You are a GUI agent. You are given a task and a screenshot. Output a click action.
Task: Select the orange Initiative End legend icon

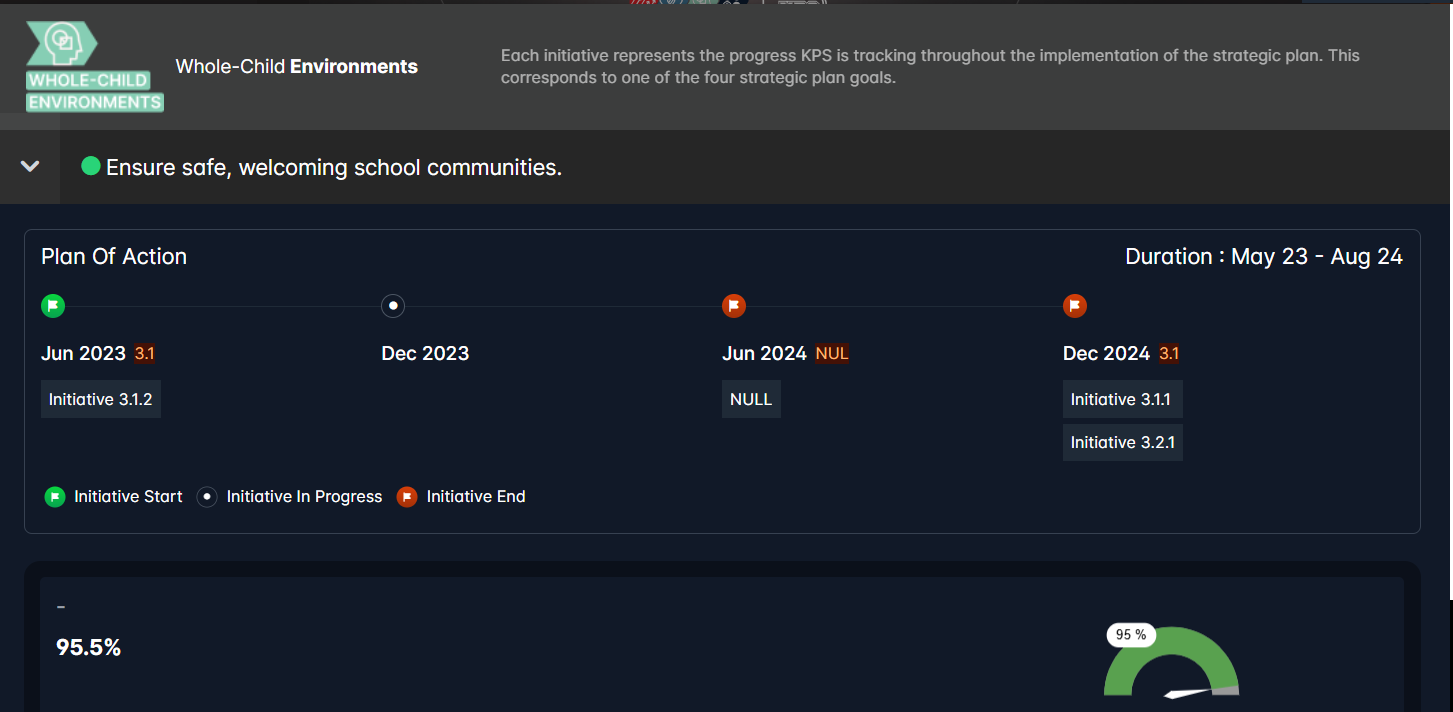(407, 496)
